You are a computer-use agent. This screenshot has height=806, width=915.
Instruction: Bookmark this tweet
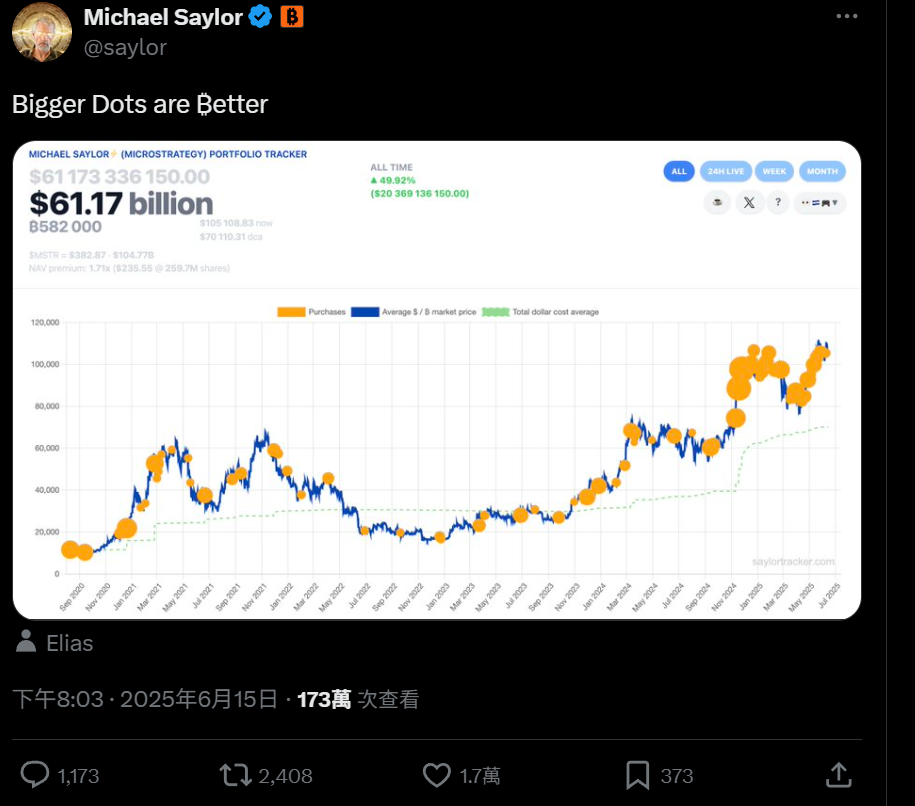[639, 775]
